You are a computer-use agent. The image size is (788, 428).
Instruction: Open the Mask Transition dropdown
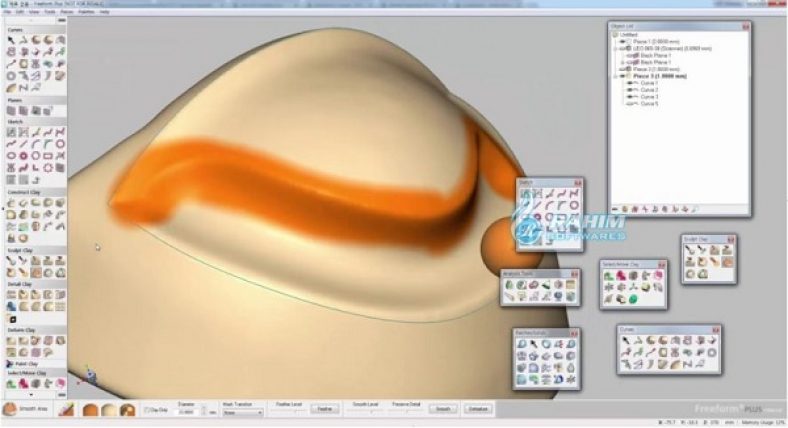pyautogui.click(x=243, y=412)
